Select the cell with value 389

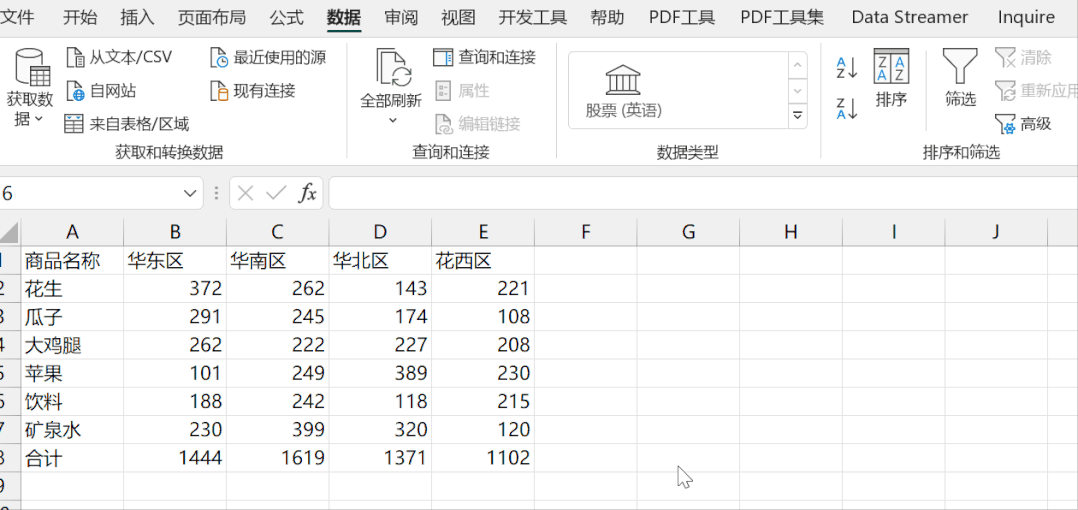380,373
